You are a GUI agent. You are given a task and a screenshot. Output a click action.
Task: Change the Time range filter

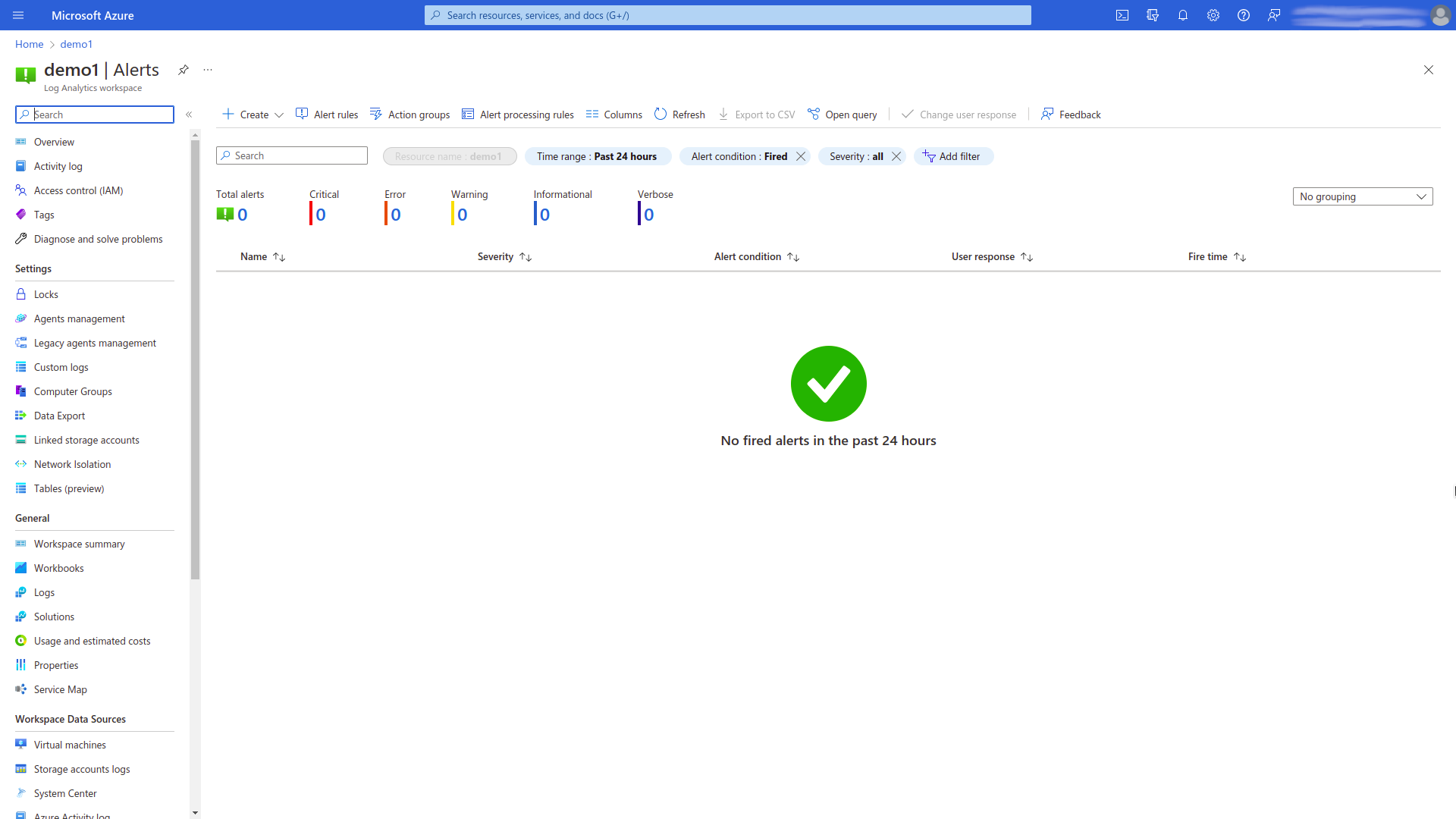pyautogui.click(x=598, y=156)
